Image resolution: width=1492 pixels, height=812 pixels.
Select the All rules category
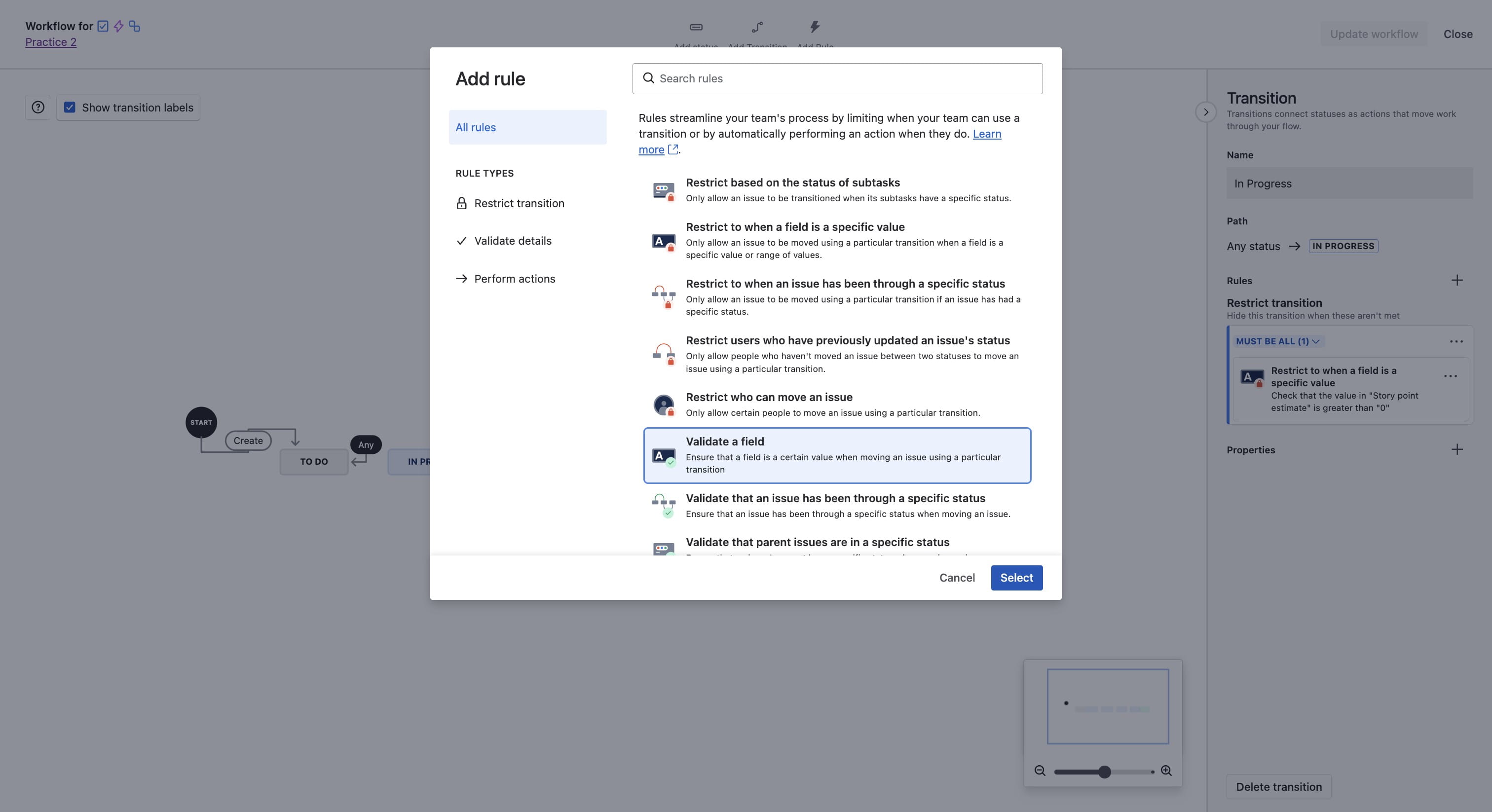pos(527,127)
